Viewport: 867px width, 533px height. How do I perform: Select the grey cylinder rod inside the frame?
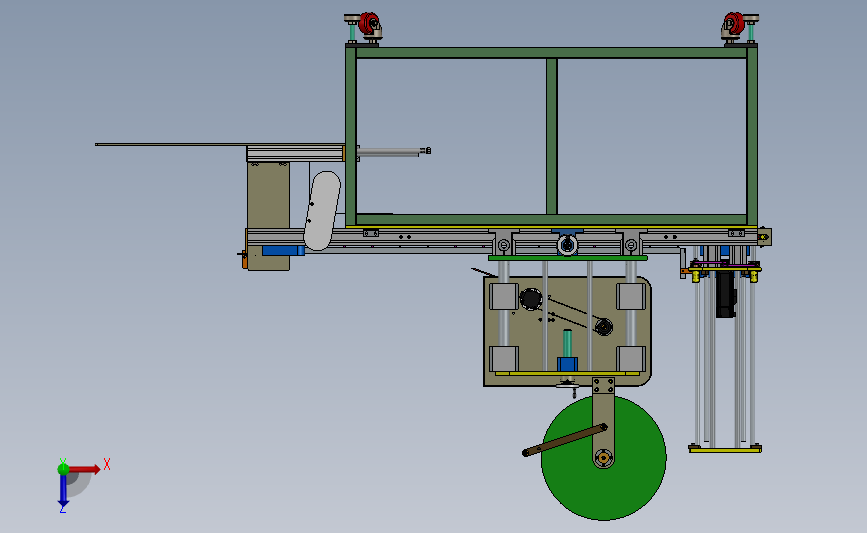[x=391, y=151]
